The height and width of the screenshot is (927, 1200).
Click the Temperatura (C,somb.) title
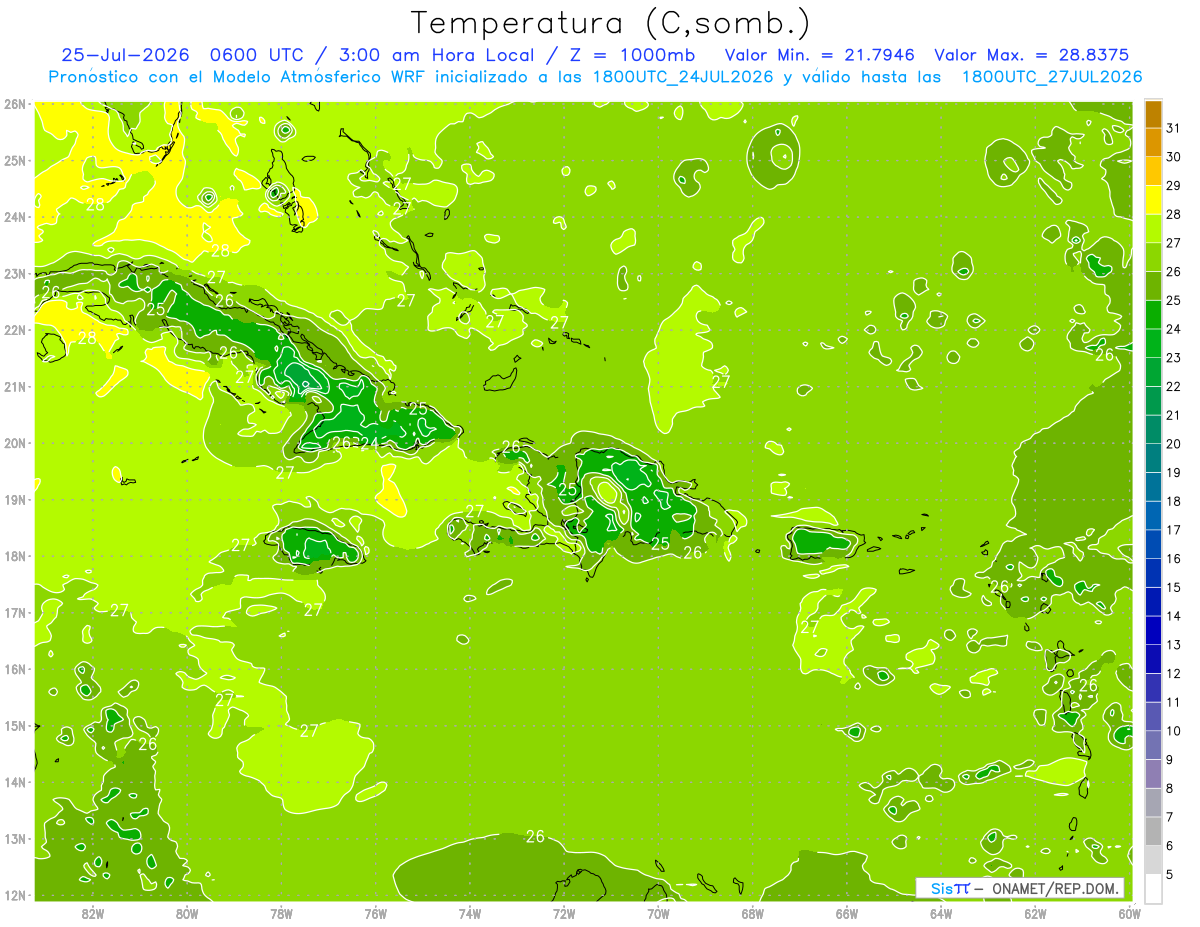(611, 23)
